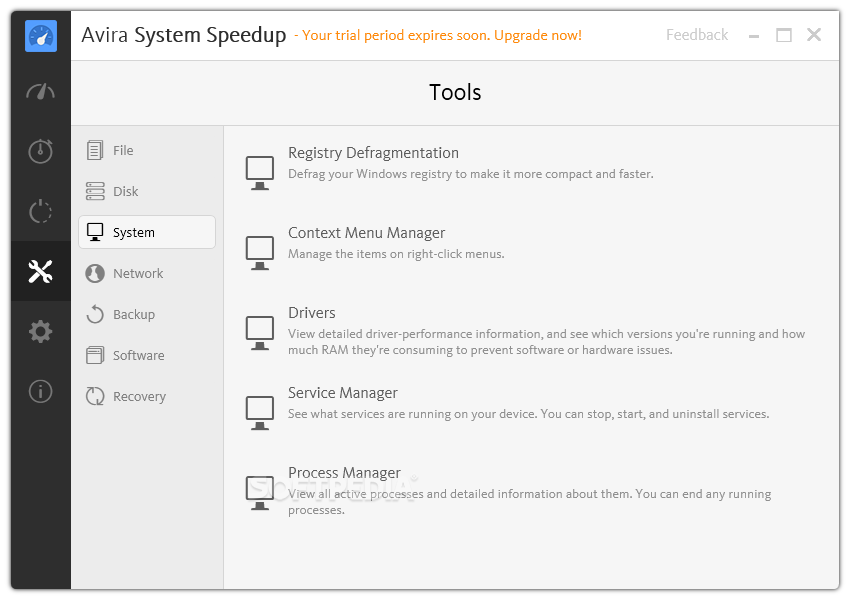Click 'See what services are running' description

[x=528, y=414]
